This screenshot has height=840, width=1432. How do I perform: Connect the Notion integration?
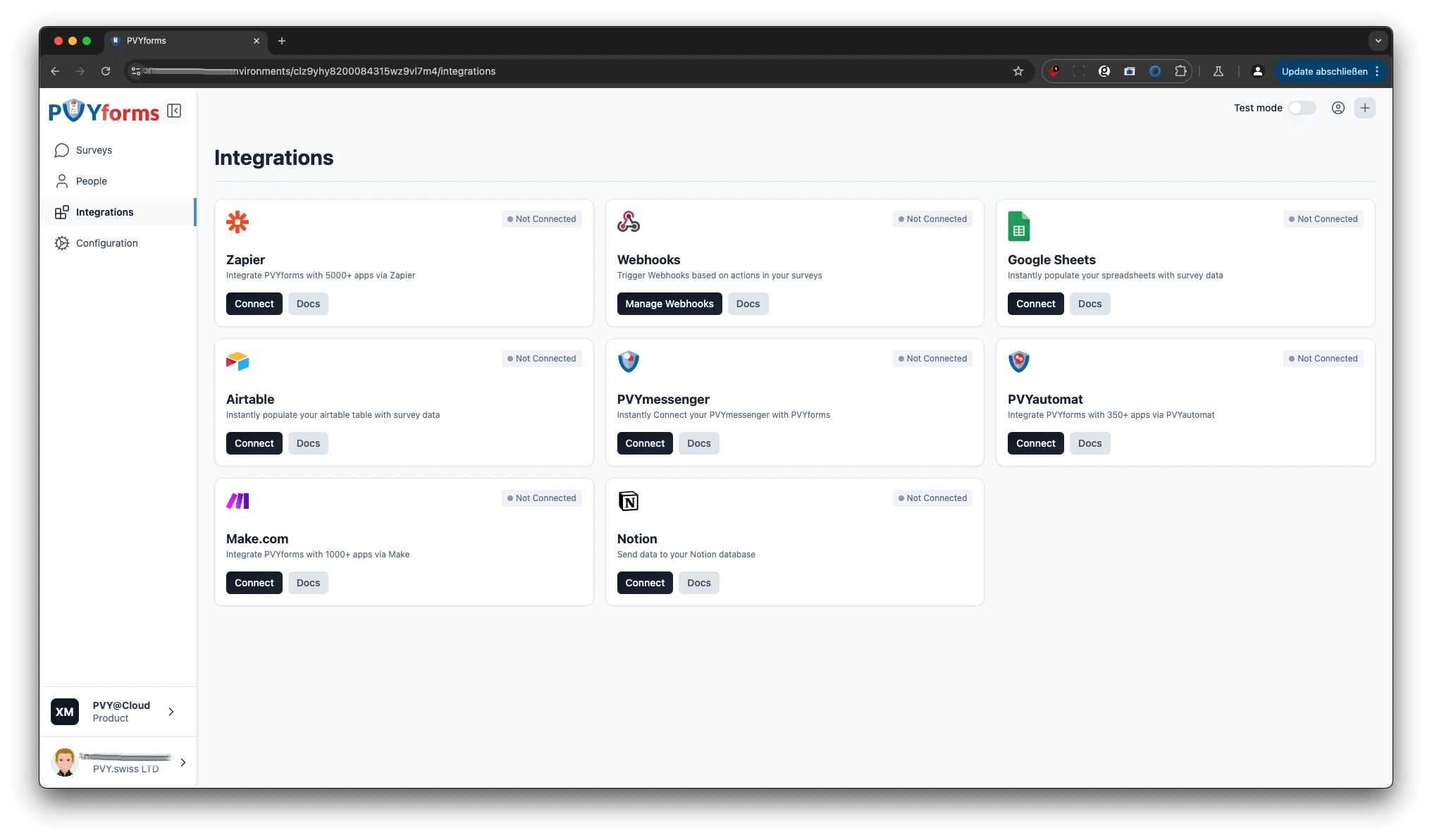(x=645, y=583)
